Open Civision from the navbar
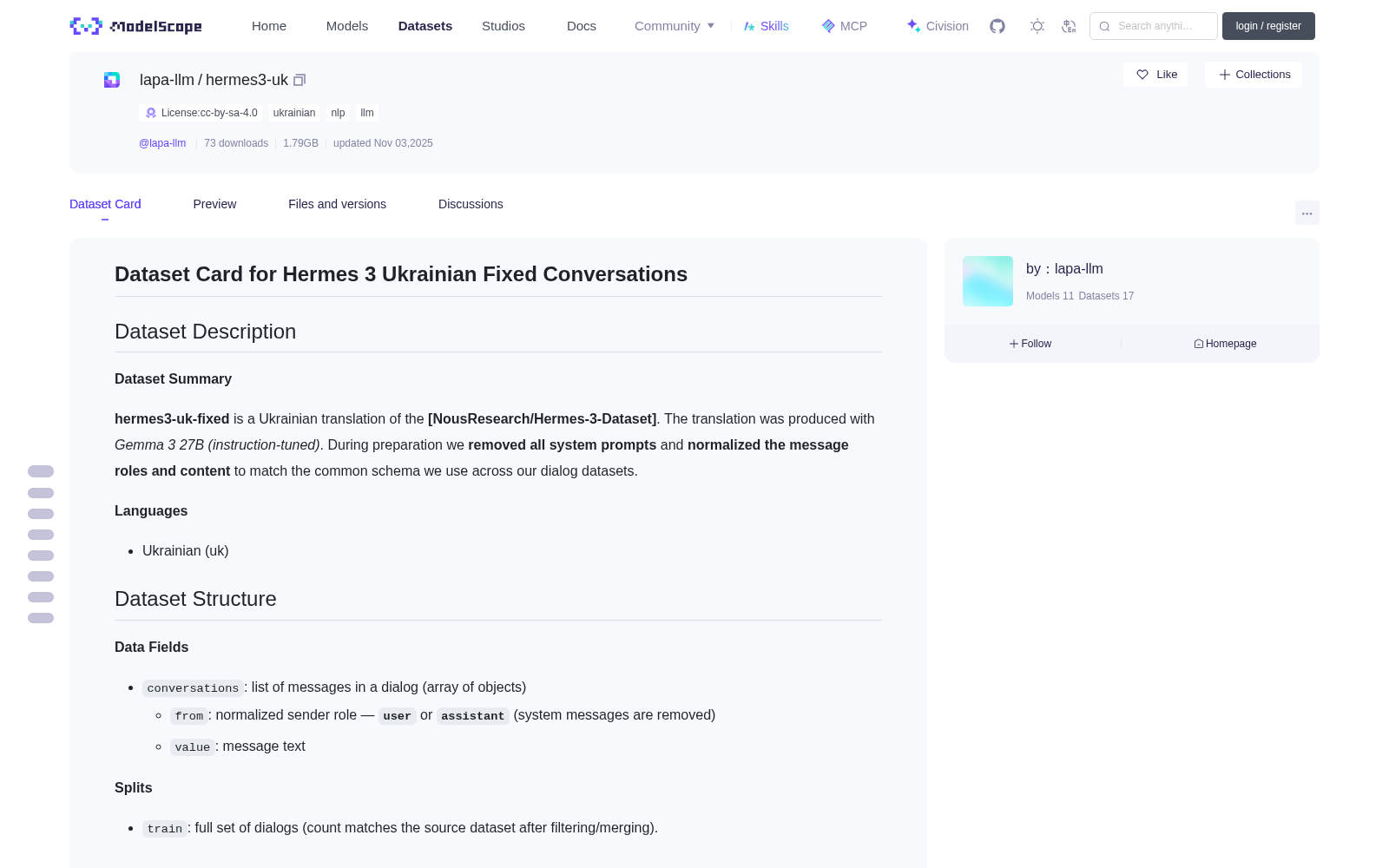 coord(938,26)
